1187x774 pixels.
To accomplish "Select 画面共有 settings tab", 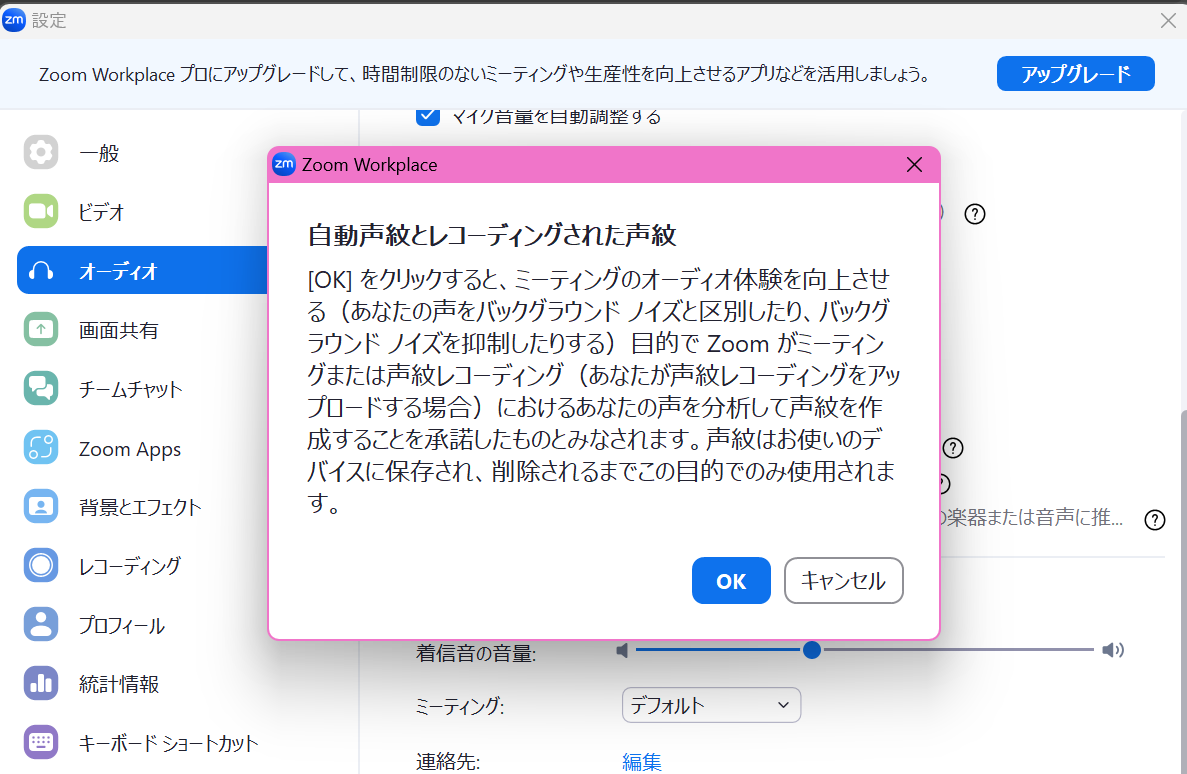I will (x=142, y=329).
